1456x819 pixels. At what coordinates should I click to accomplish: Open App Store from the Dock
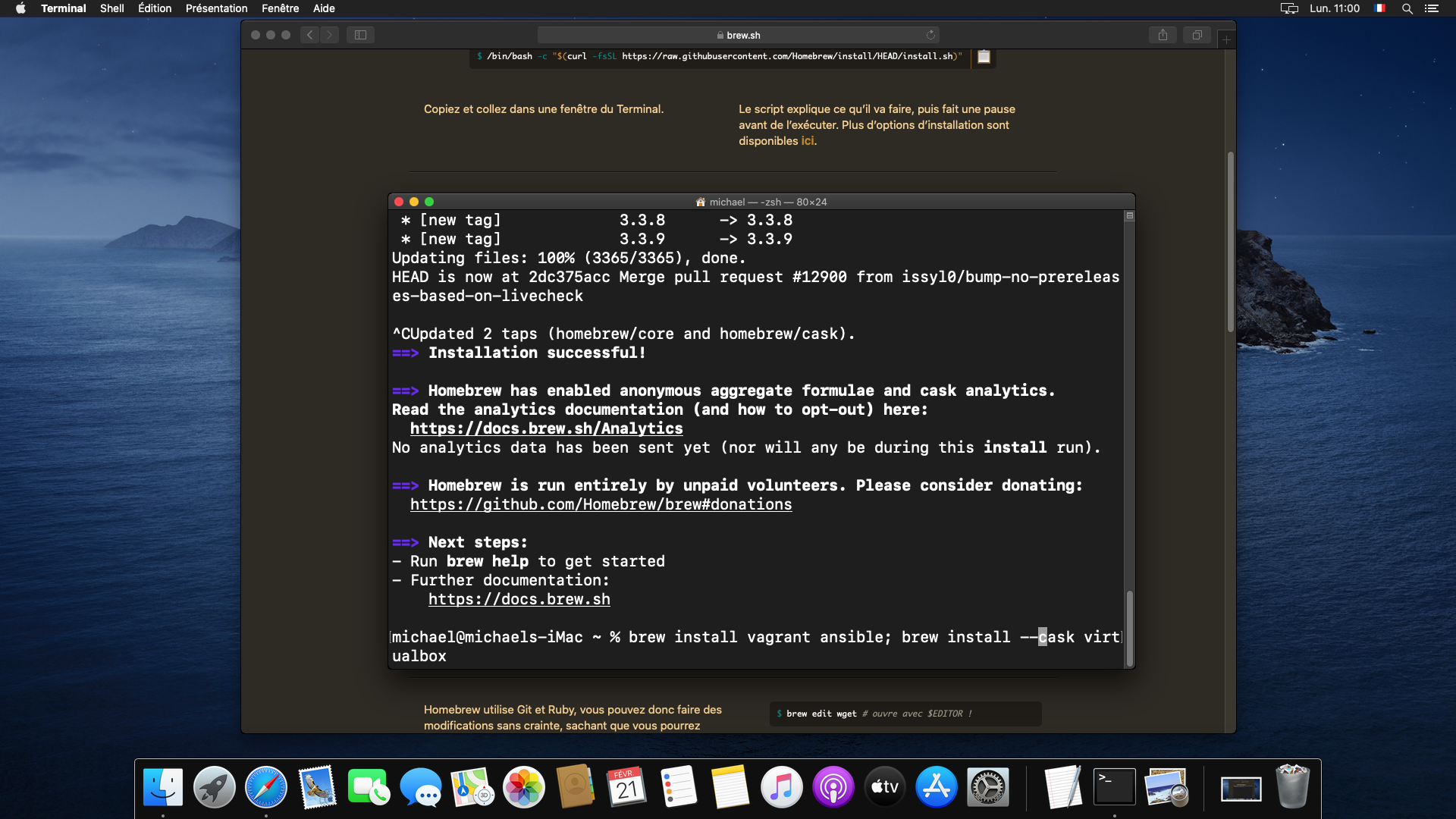[x=937, y=787]
